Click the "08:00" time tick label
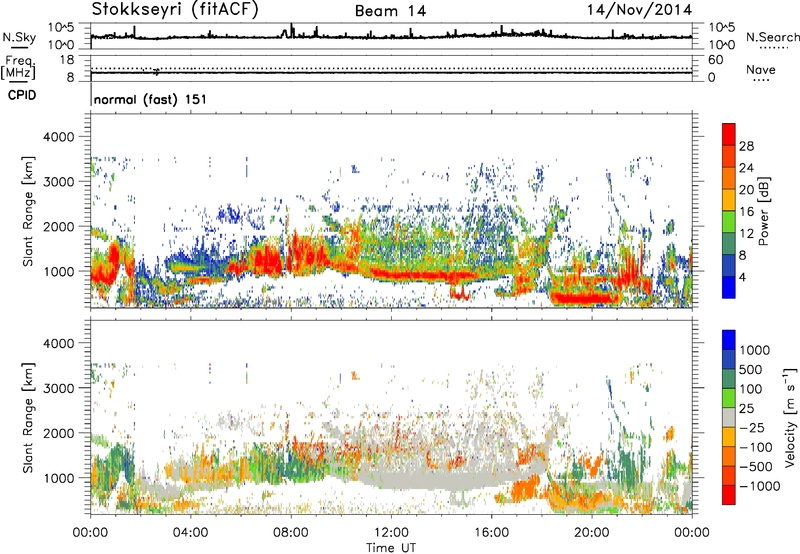Viewport: 800px width, 554px height. pos(291,533)
